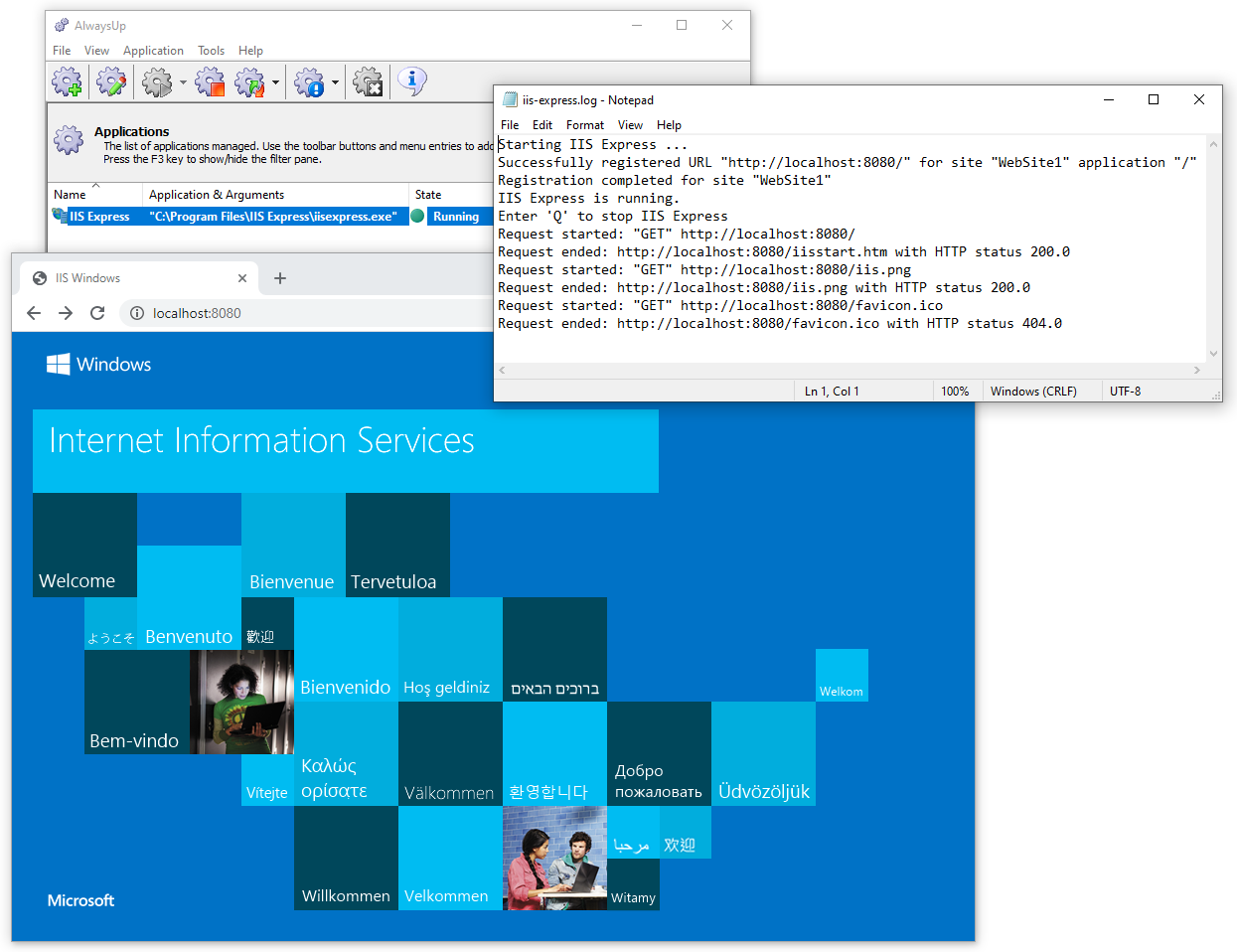Click the 'Starting IIS Express ...' log line
This screenshot has width=1237, height=952.
(x=592, y=144)
